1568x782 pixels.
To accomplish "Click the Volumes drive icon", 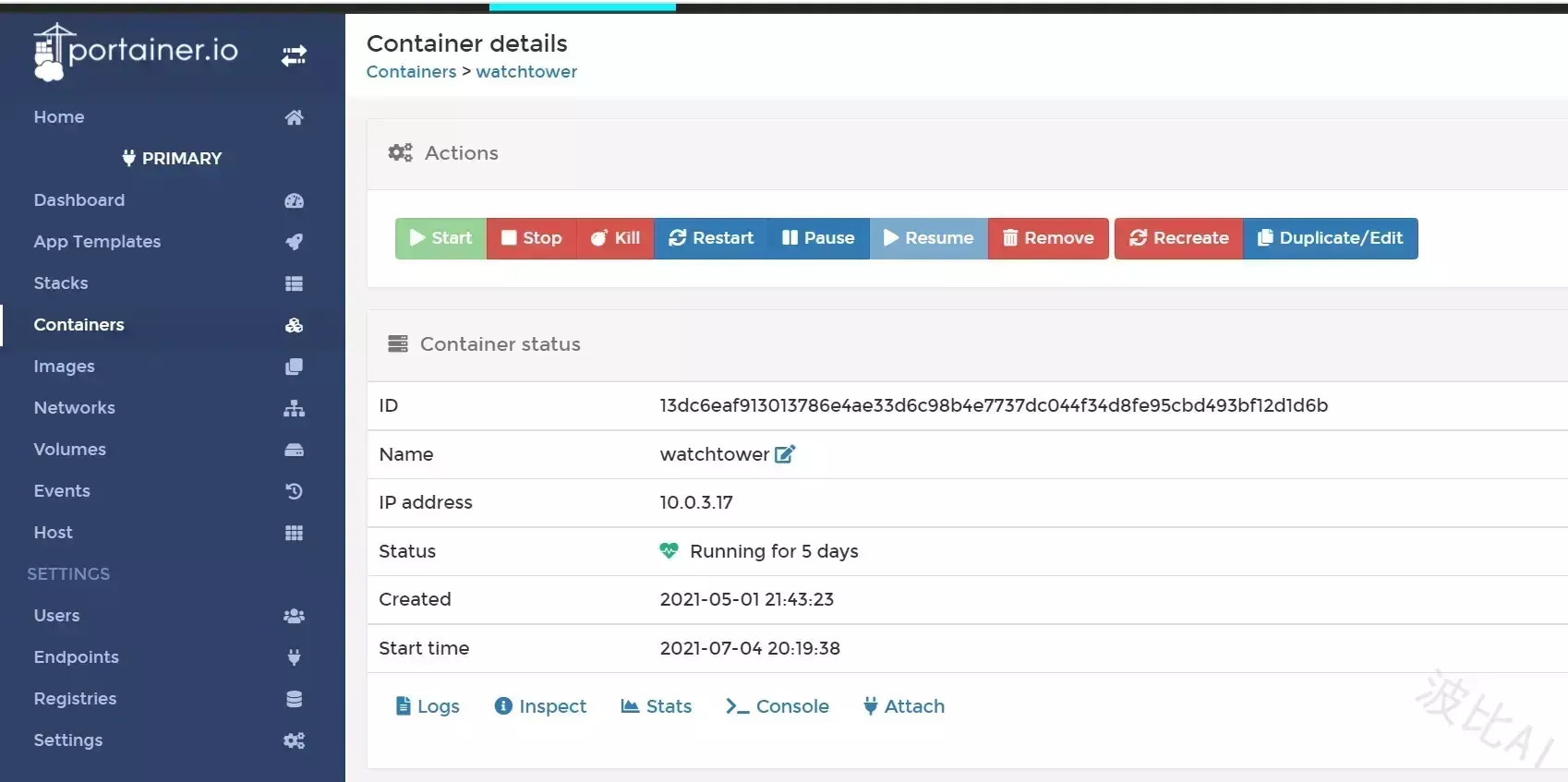I will (294, 450).
